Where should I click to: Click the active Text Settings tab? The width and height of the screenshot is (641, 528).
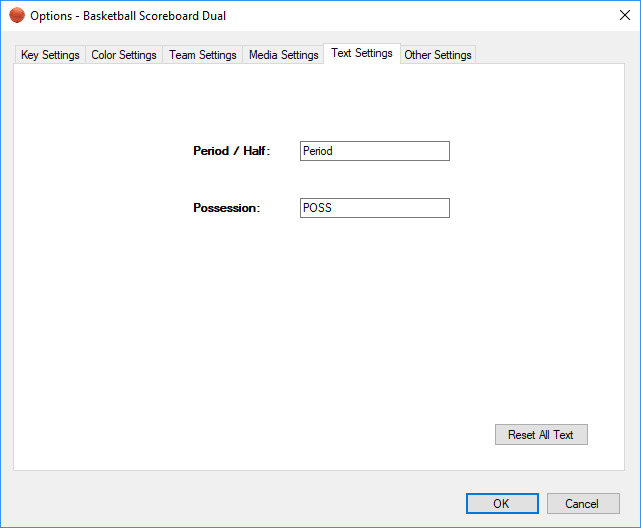click(361, 53)
